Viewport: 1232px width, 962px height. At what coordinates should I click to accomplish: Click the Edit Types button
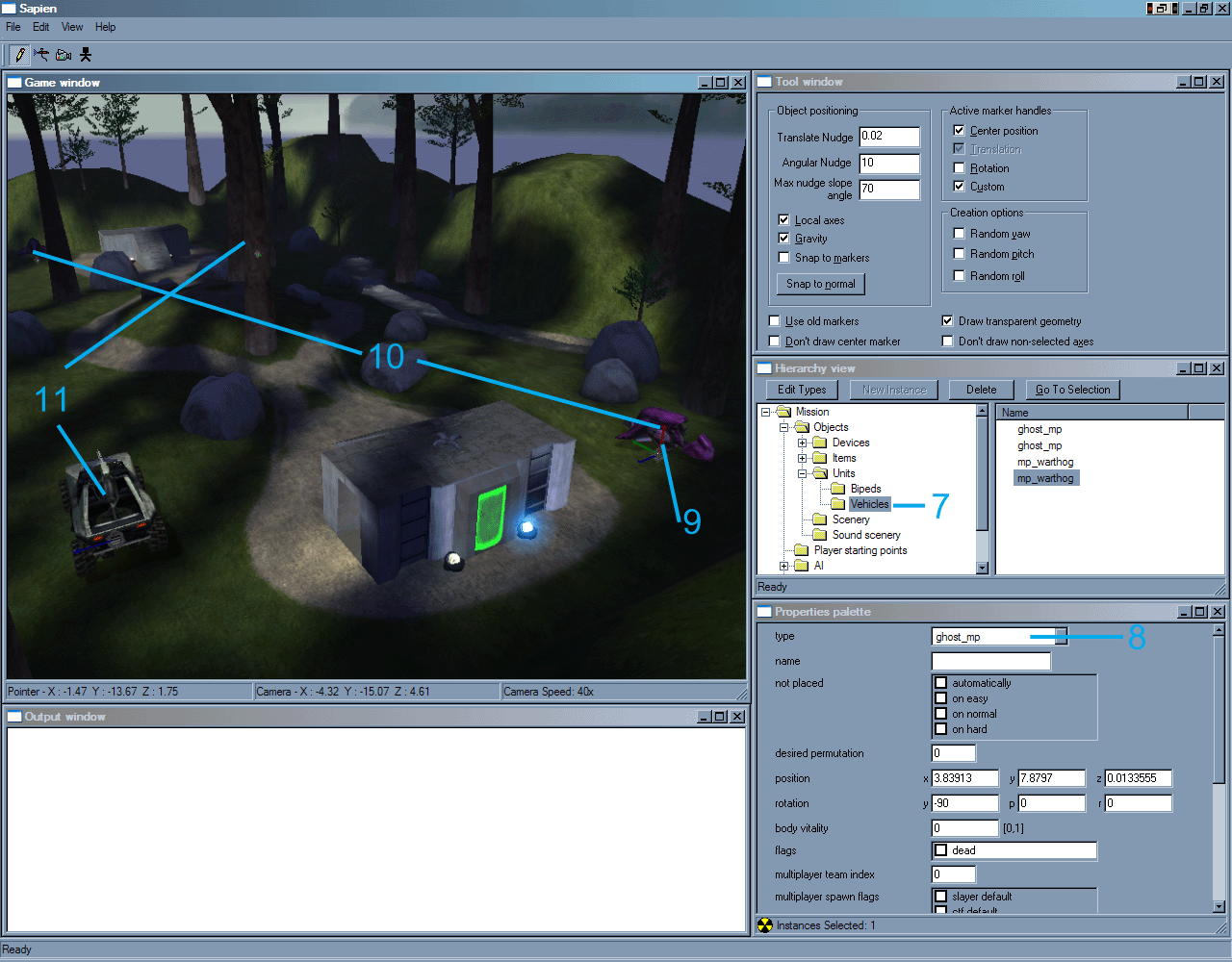point(802,390)
